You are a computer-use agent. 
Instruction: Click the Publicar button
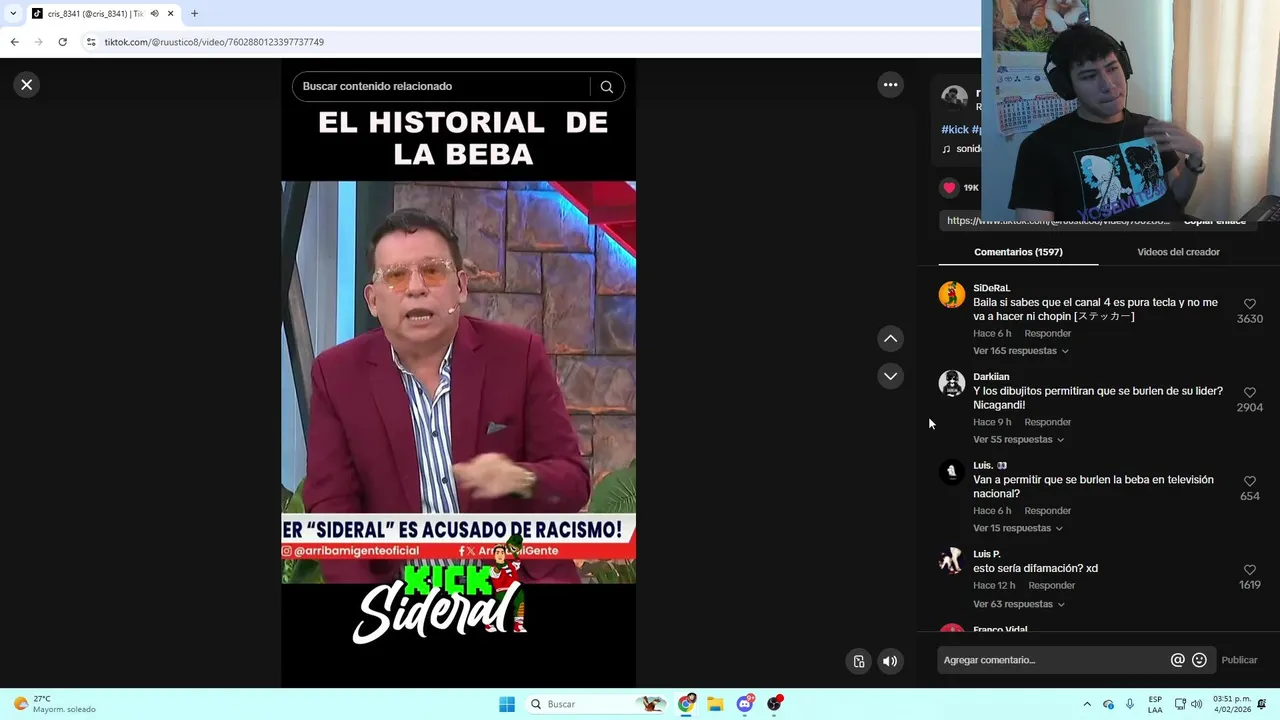click(1239, 660)
